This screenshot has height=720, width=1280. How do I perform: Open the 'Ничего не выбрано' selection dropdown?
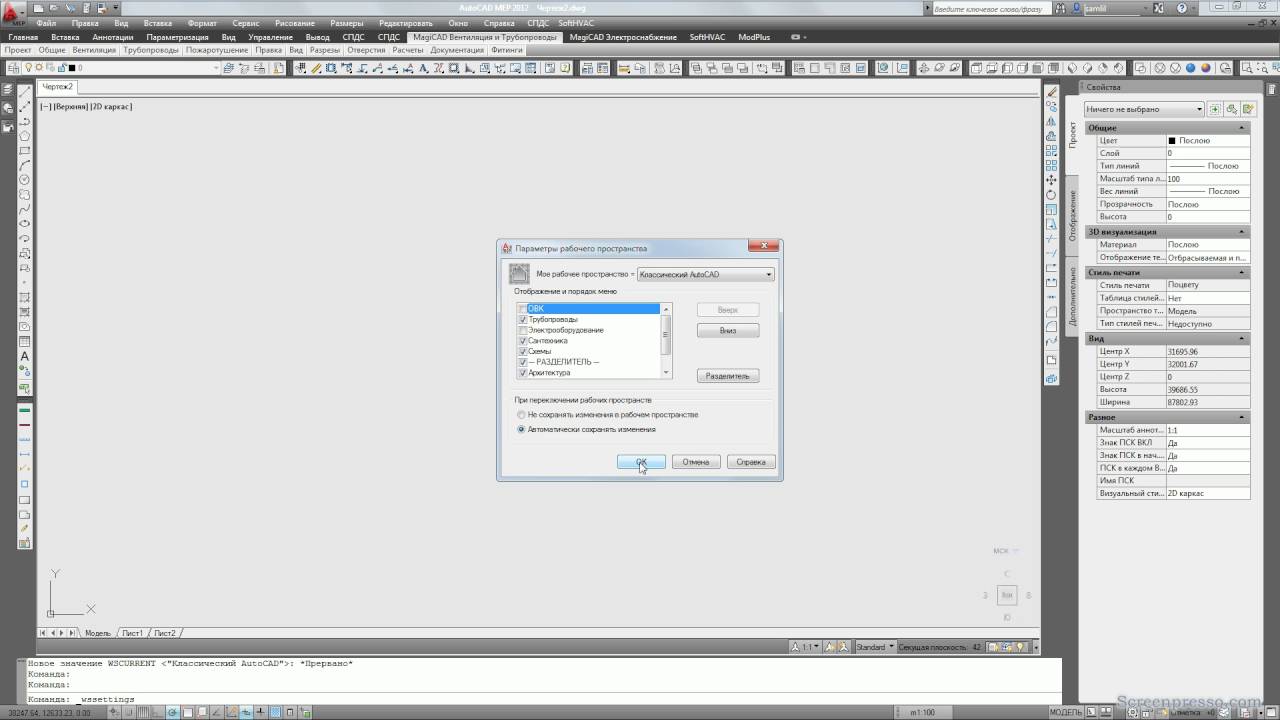point(1144,109)
